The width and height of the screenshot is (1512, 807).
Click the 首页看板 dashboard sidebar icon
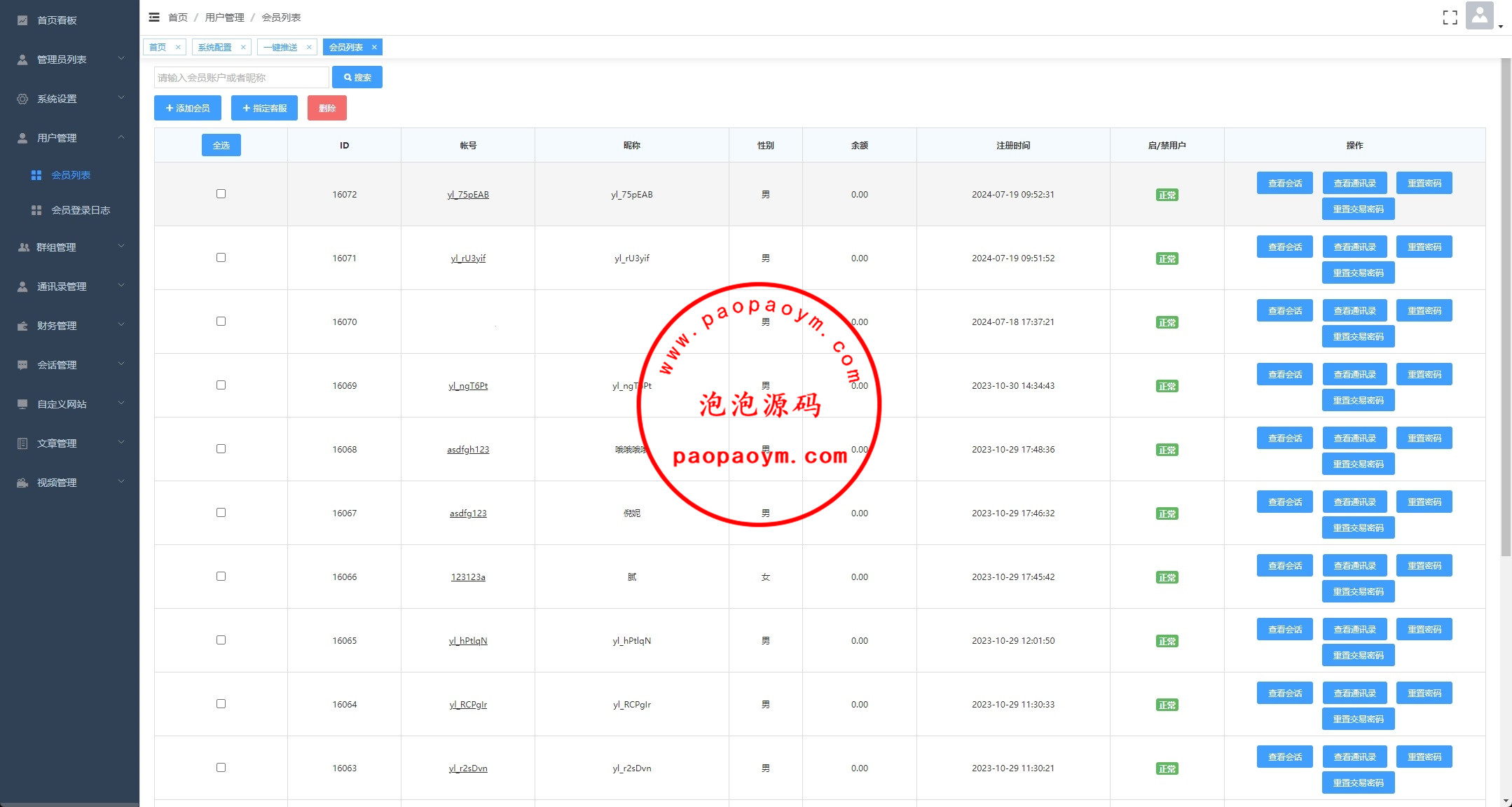pyautogui.click(x=22, y=20)
